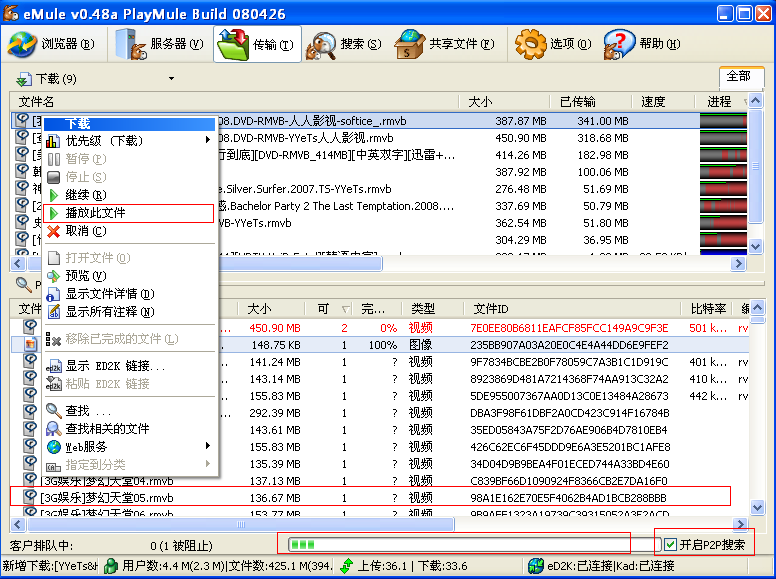Screen dimensions: 776x579
Task: Click the Web服务 globe icon in menu
Action: 53,447
